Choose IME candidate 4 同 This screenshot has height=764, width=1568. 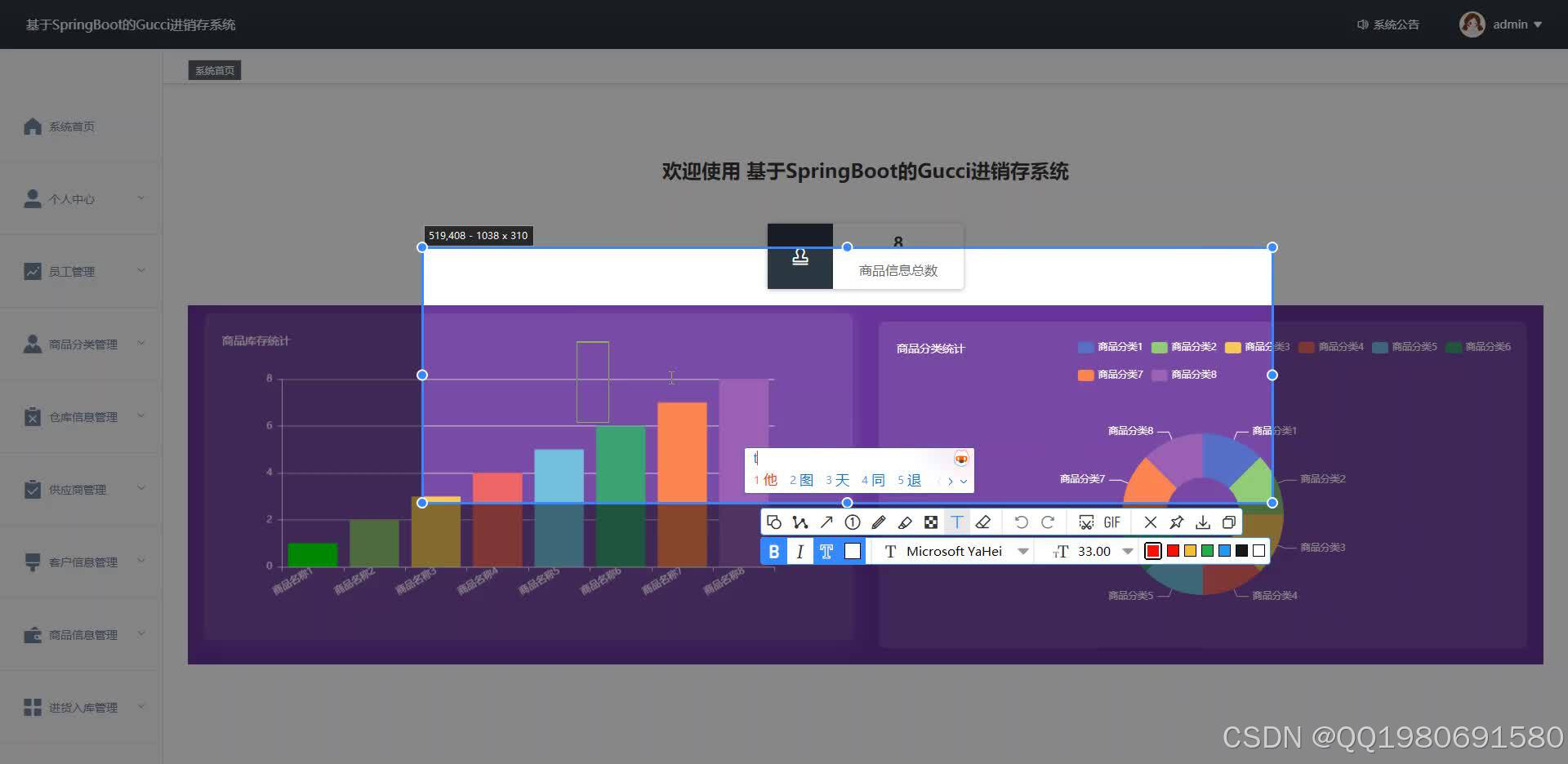tap(873, 480)
